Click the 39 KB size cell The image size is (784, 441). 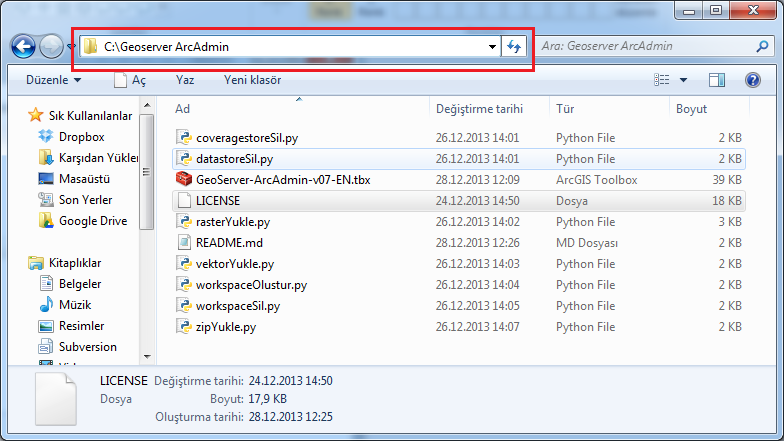click(727, 180)
